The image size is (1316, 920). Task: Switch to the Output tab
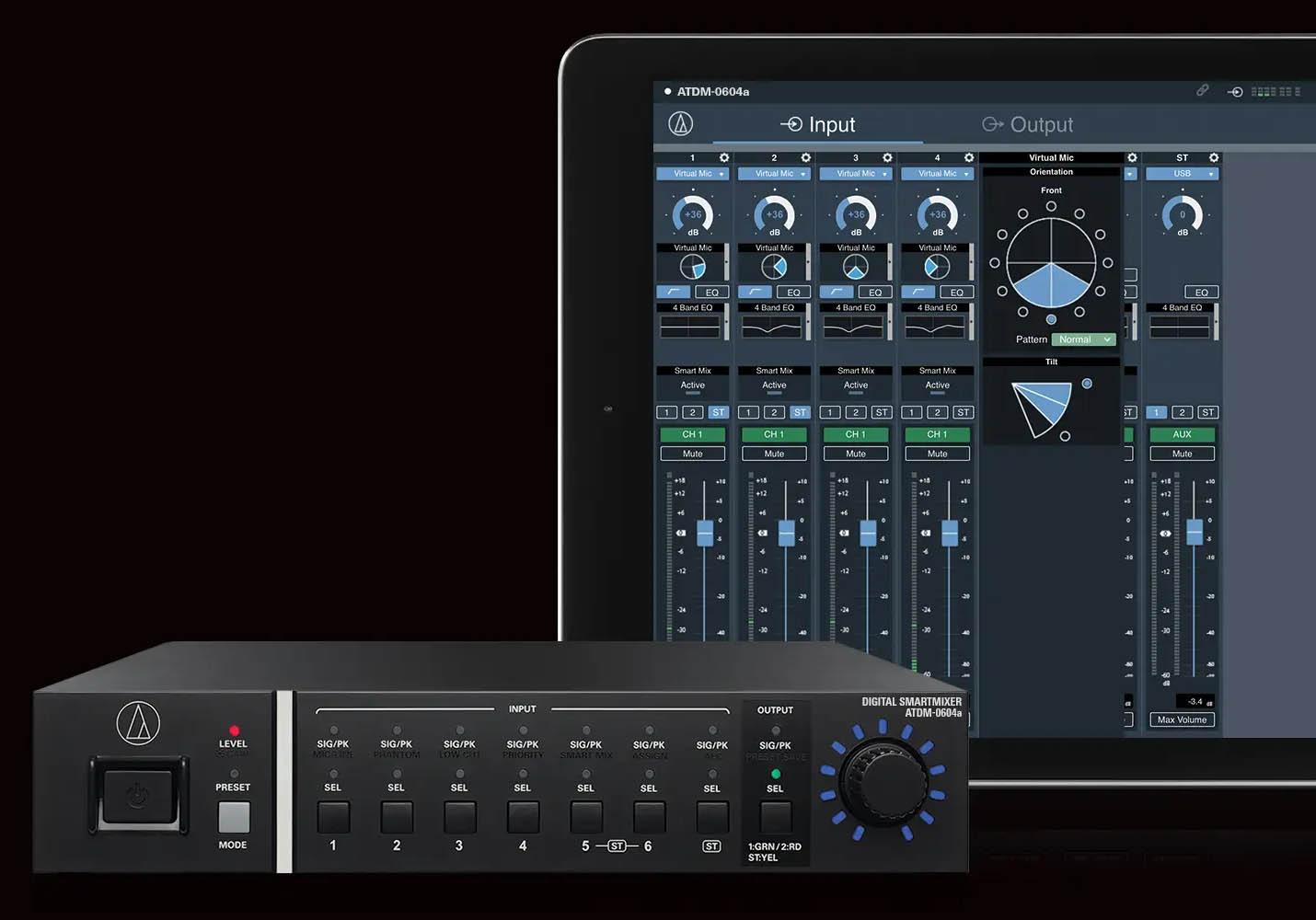pyautogui.click(x=1027, y=125)
